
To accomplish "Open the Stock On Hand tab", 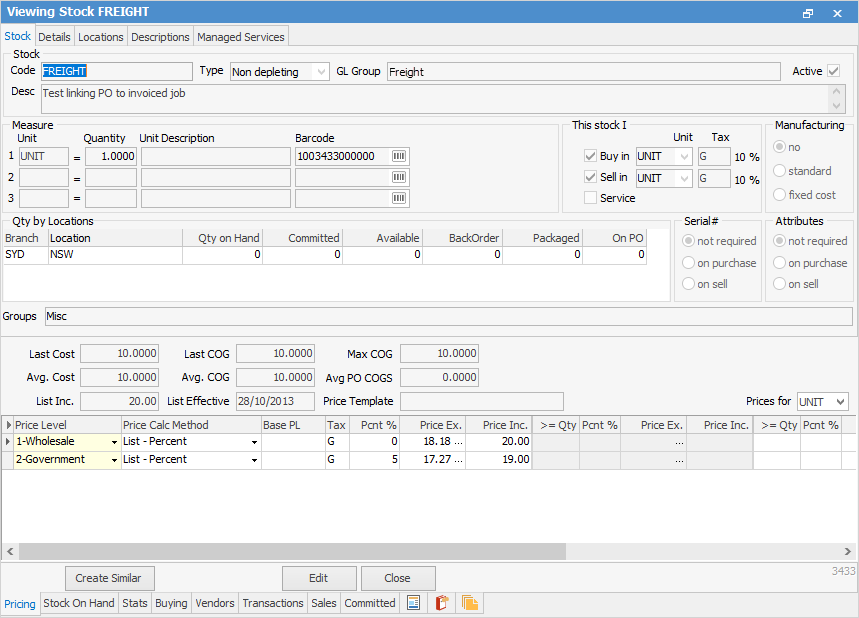I will click(79, 603).
